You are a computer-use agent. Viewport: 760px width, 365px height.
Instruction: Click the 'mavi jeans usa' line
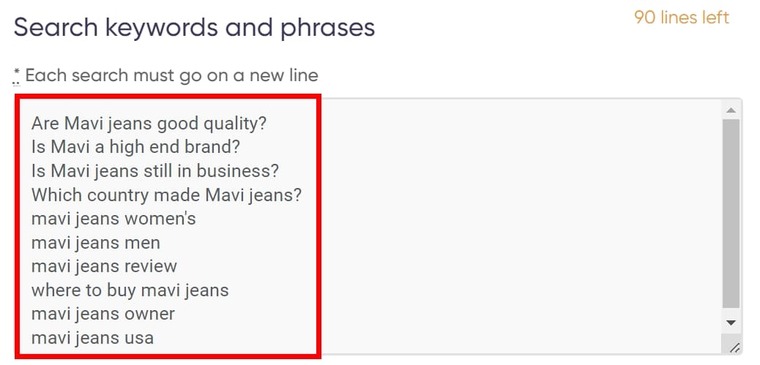[x=92, y=337]
